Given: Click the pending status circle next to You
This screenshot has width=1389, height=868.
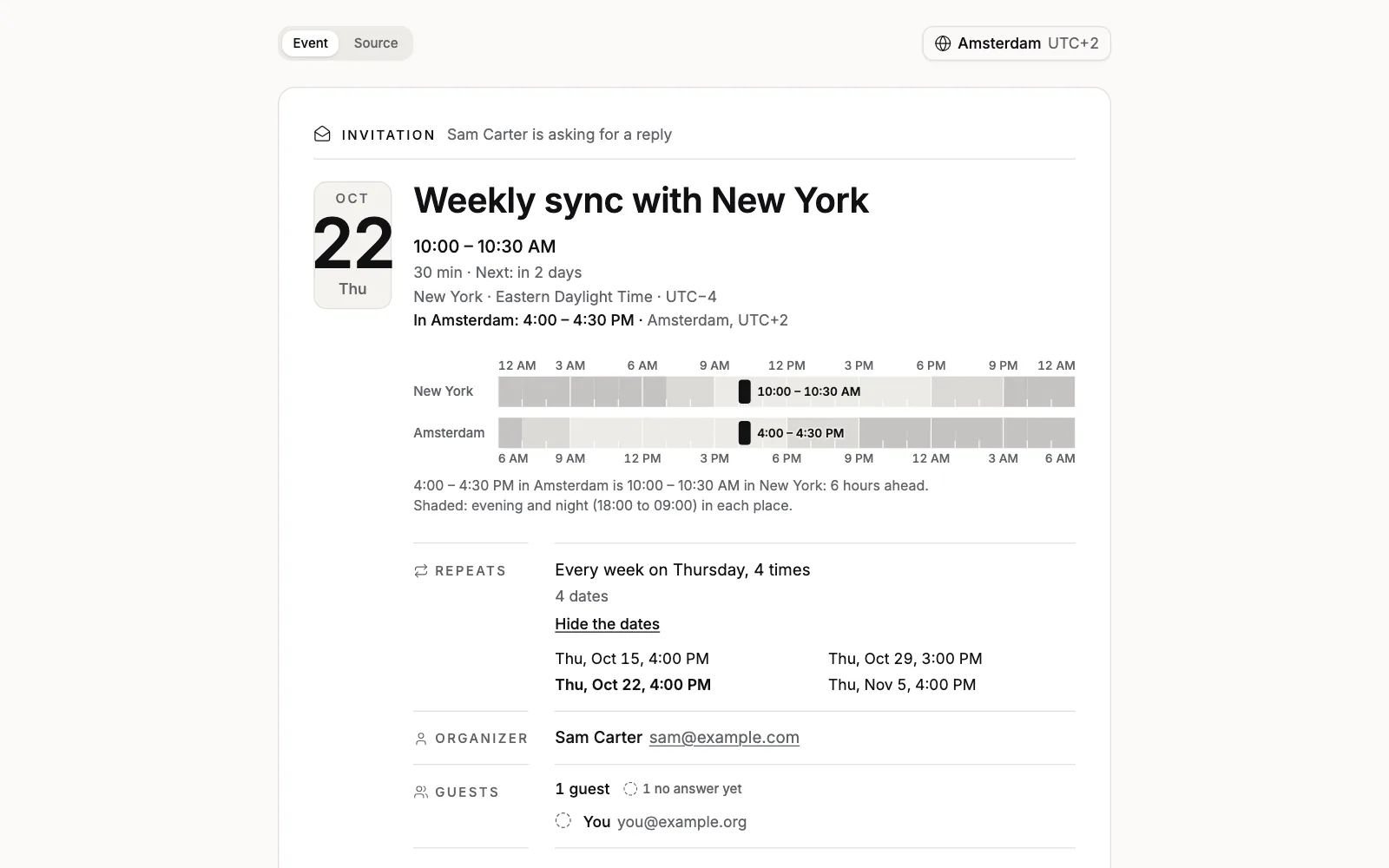Looking at the screenshot, I should pos(563,820).
